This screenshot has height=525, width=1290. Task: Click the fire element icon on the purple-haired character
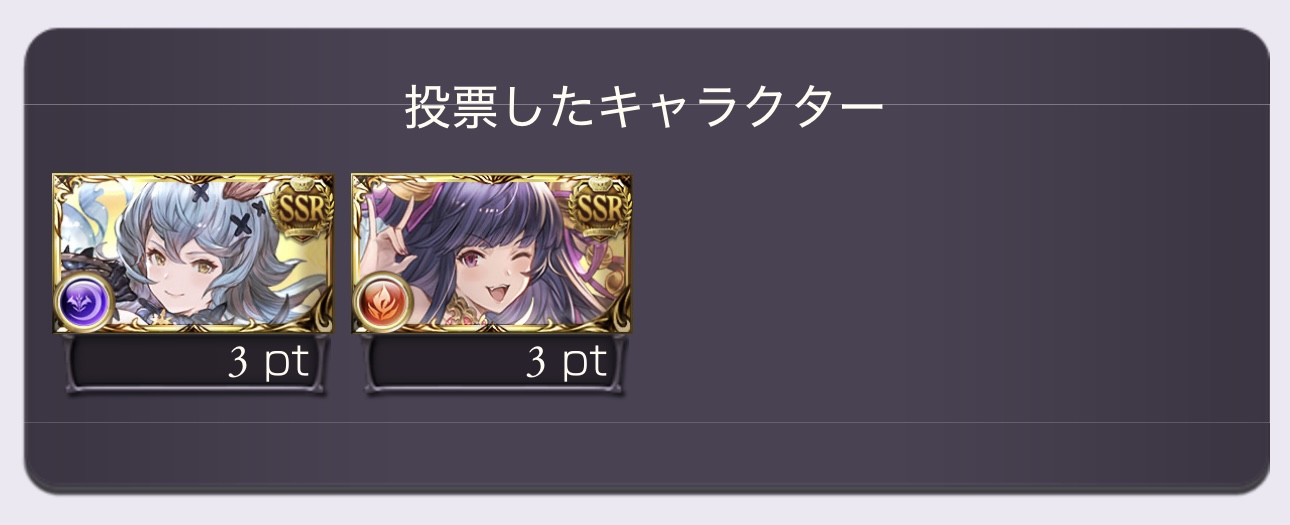[382, 302]
